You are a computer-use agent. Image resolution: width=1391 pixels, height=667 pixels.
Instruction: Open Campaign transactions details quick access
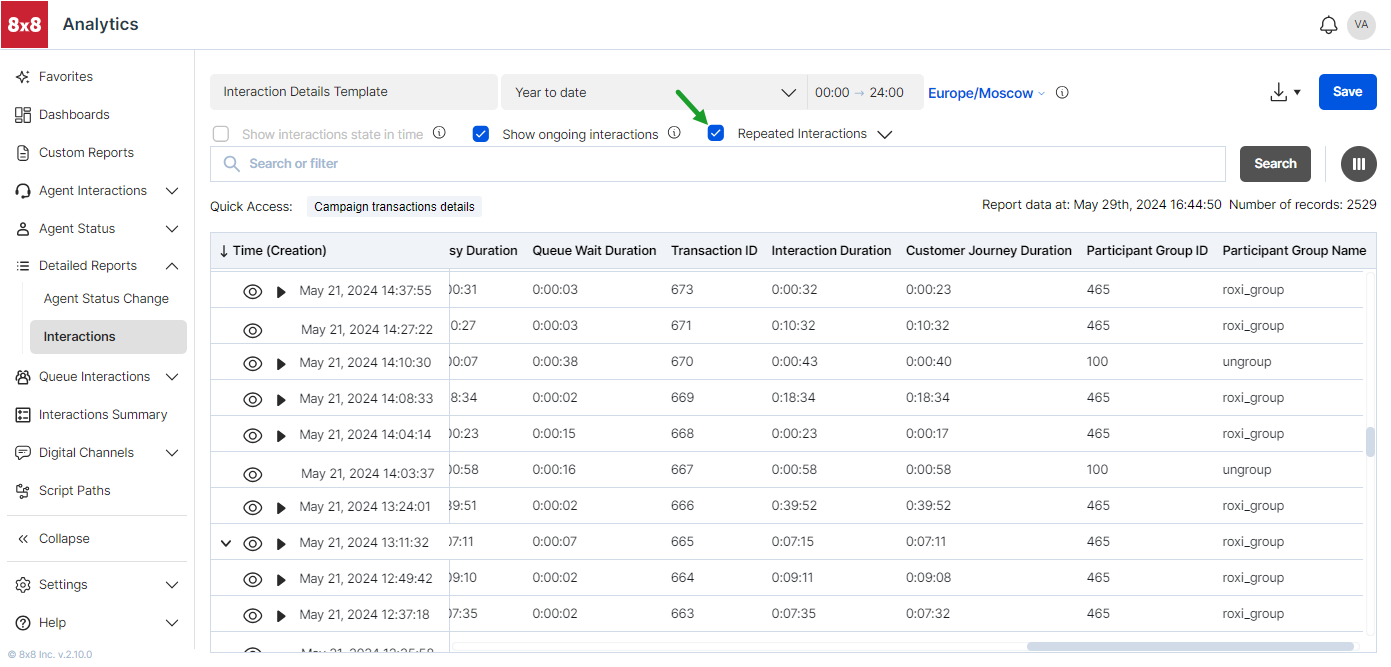[x=394, y=207]
